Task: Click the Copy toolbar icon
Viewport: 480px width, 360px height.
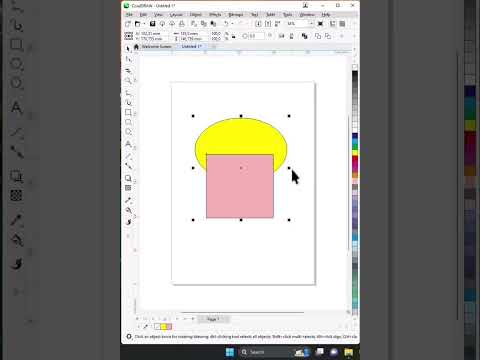Action: [x=204, y=24]
